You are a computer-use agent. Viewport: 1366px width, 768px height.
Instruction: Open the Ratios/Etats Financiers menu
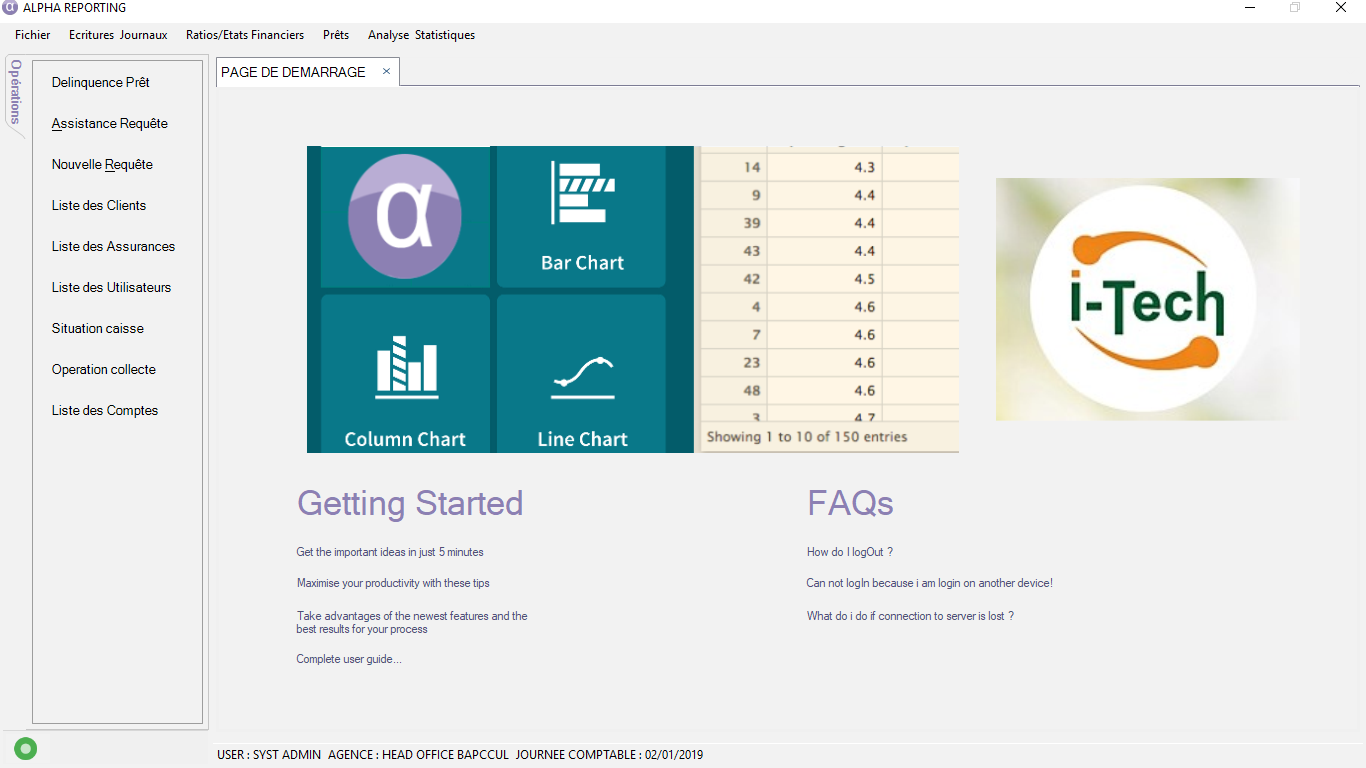[245, 35]
